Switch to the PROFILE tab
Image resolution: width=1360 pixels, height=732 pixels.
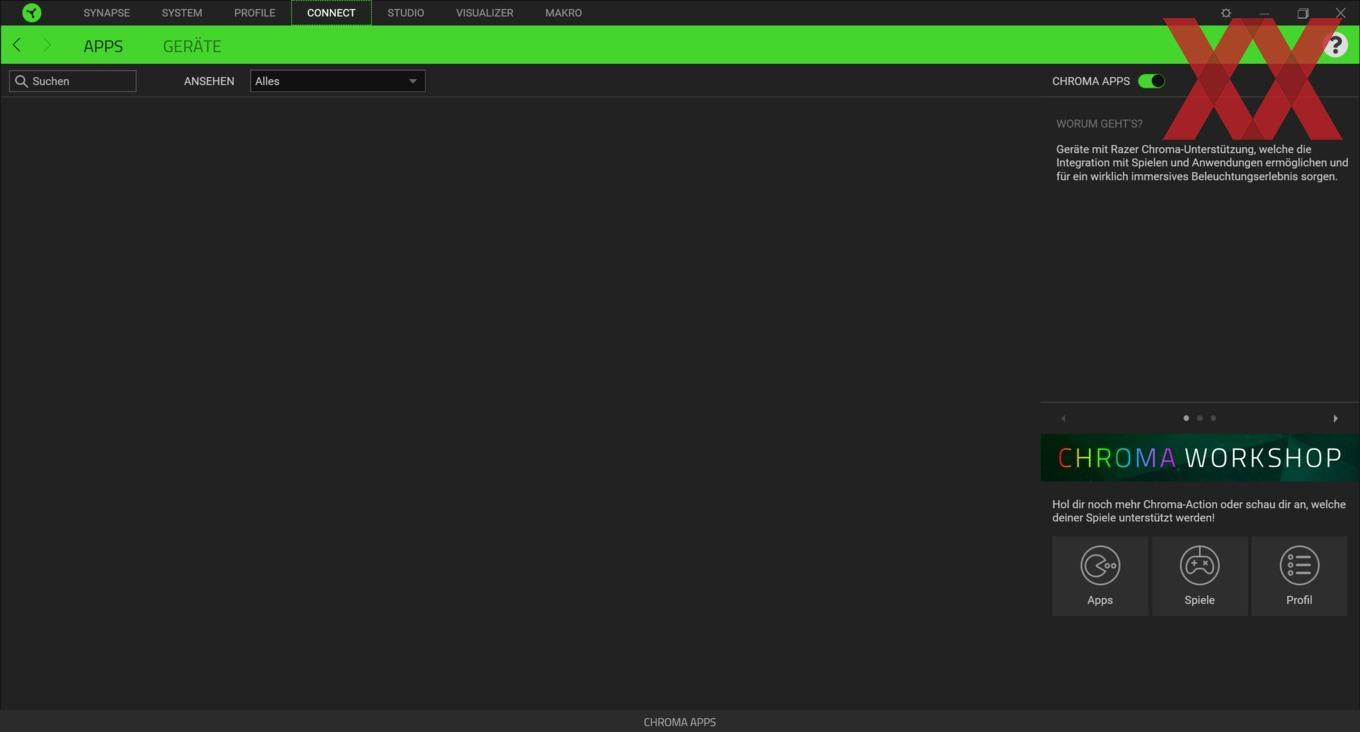[254, 13]
